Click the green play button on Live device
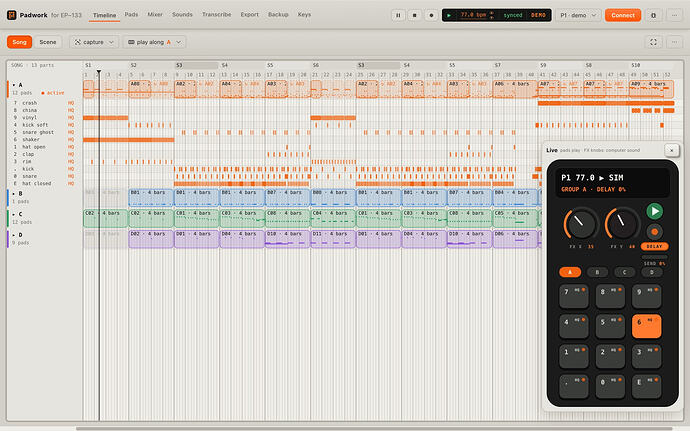Viewport: 690px width, 431px height. point(655,211)
